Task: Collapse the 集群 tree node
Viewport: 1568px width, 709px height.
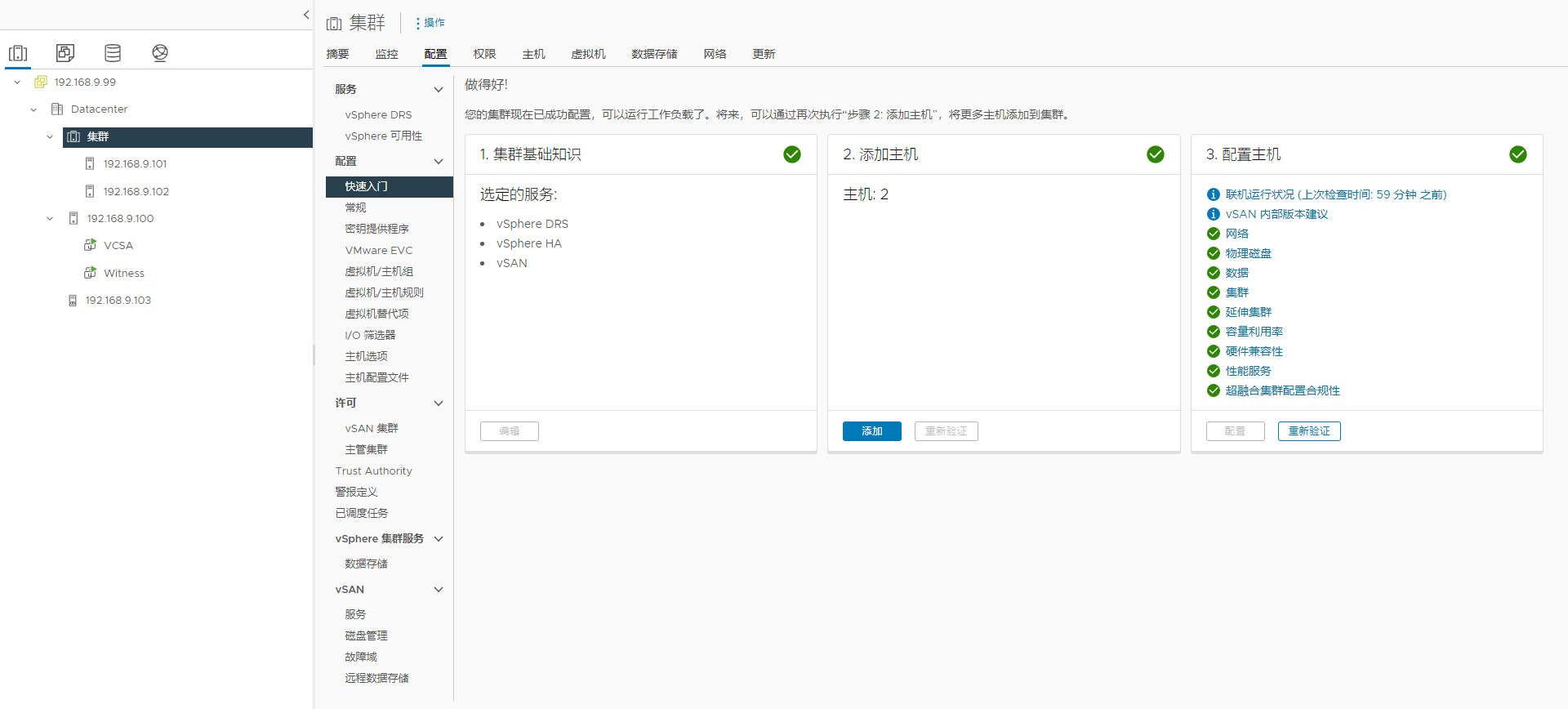Action: coord(50,137)
